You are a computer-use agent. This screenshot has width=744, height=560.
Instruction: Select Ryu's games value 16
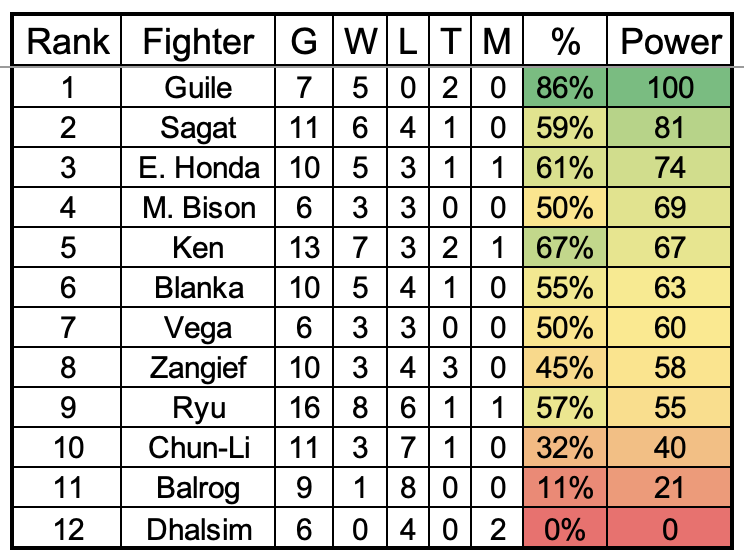(x=304, y=407)
